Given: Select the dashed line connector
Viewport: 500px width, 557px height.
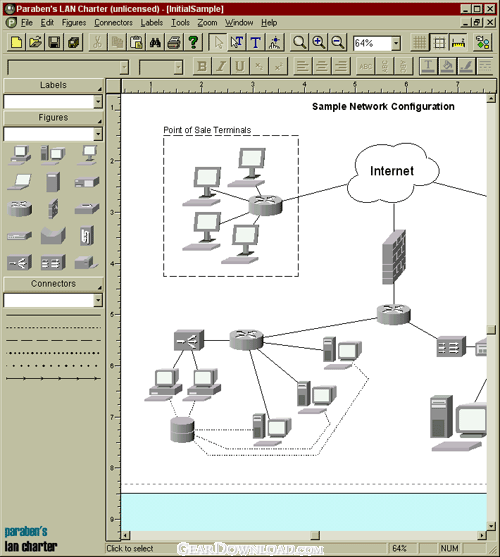Looking at the screenshot, I should point(53,340).
